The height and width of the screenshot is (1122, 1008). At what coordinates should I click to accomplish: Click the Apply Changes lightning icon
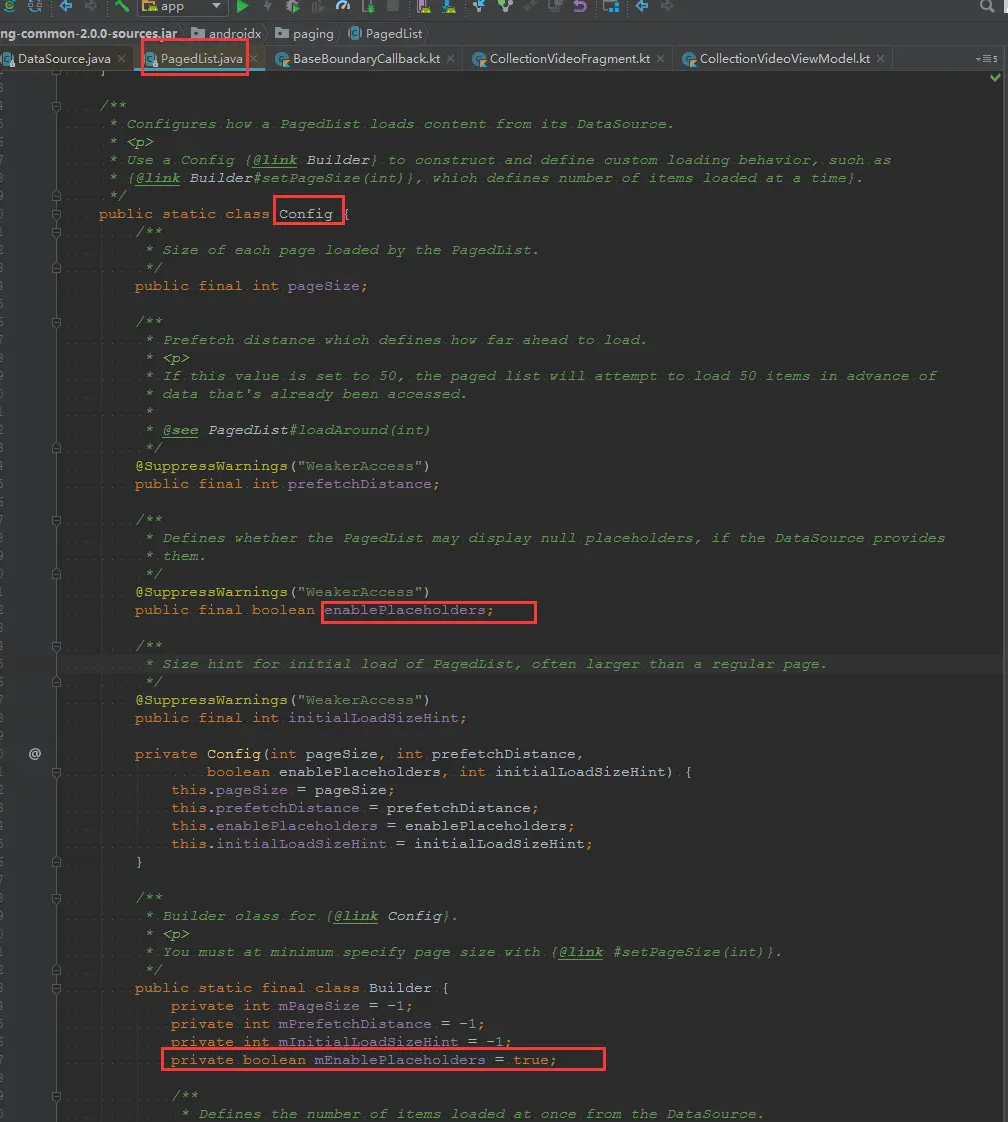tap(267, 6)
